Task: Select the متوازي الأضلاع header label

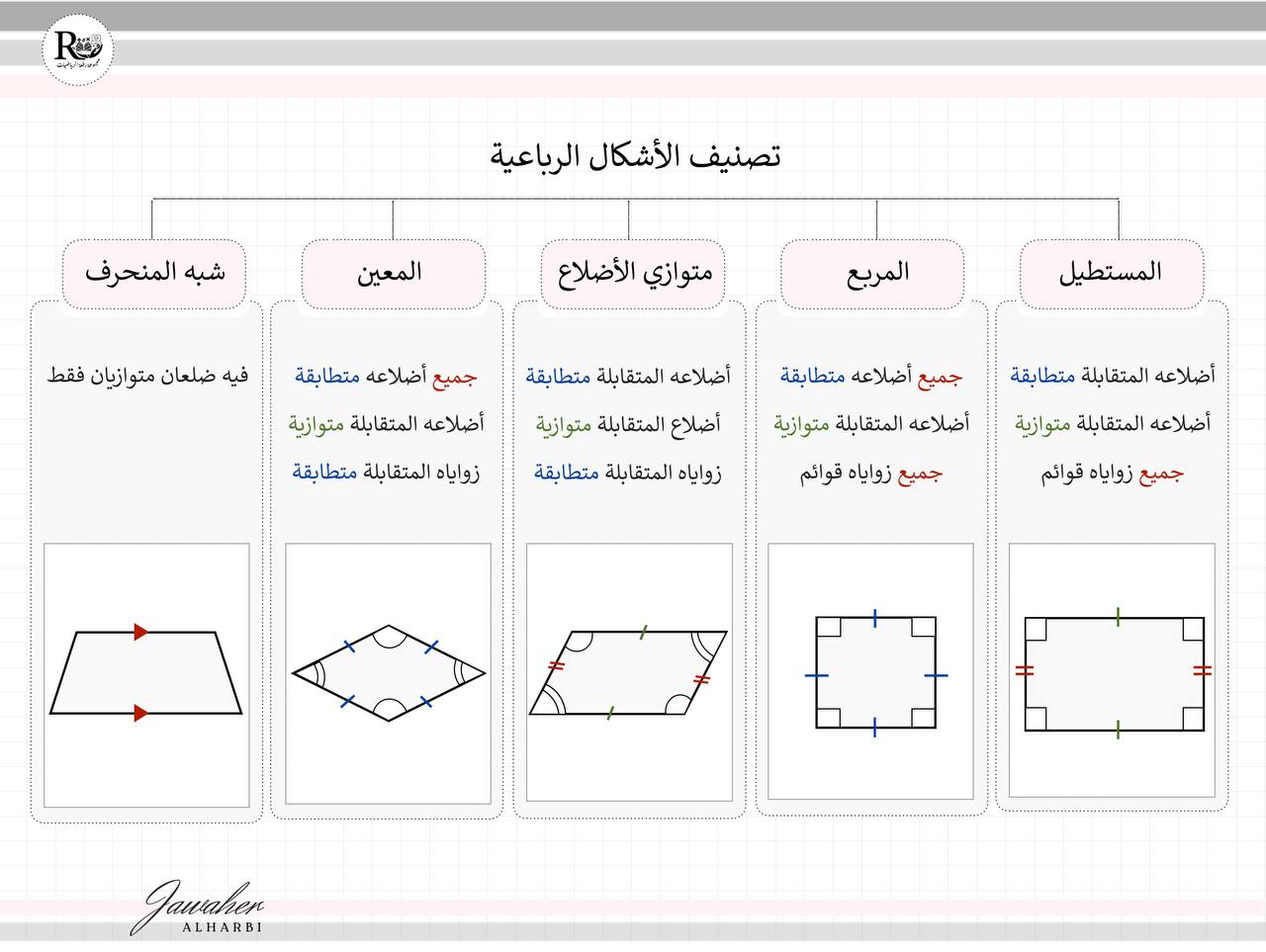Action: pyautogui.click(x=634, y=272)
